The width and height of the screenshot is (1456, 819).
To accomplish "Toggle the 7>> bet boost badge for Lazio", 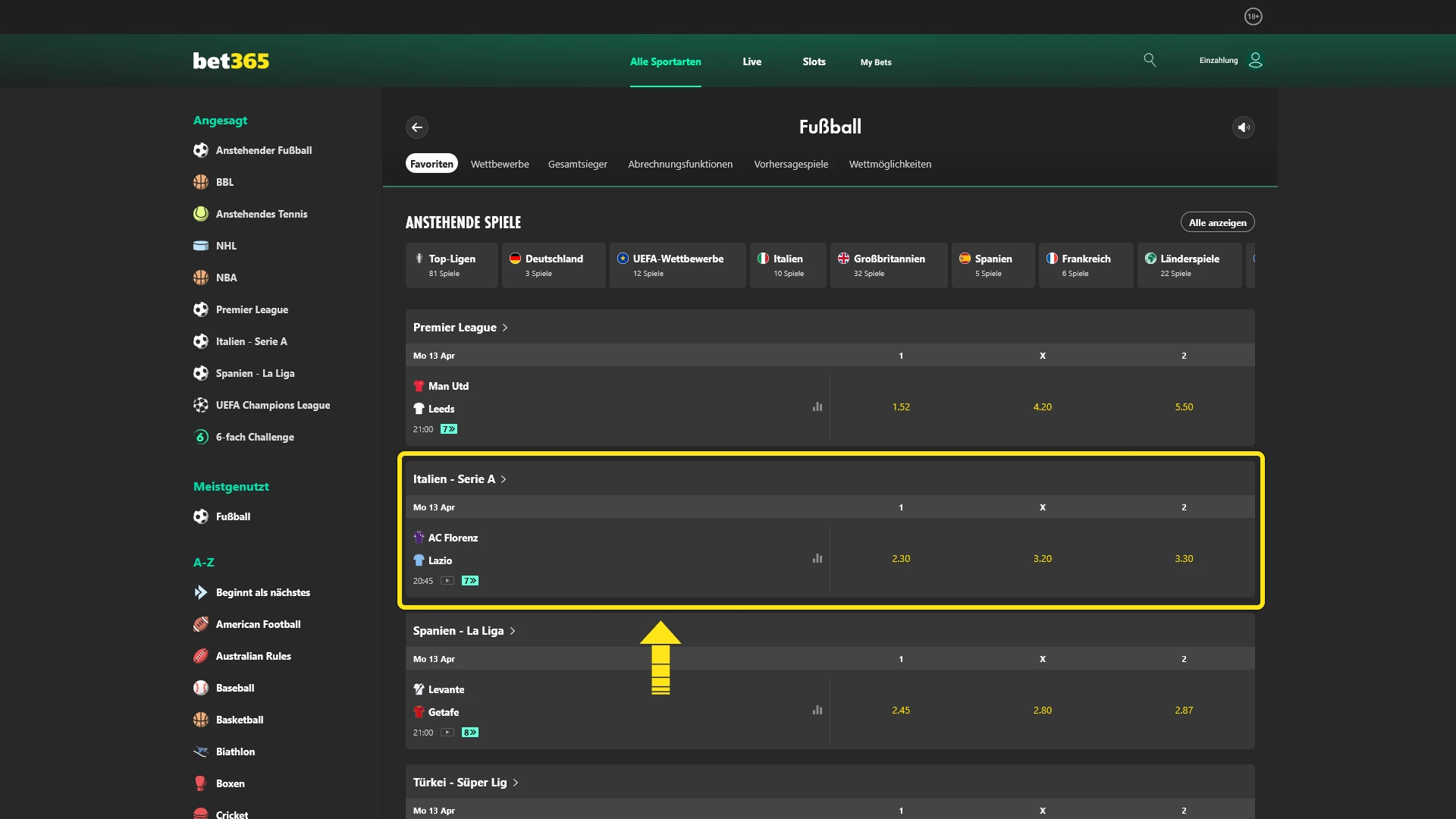I will pos(470,581).
